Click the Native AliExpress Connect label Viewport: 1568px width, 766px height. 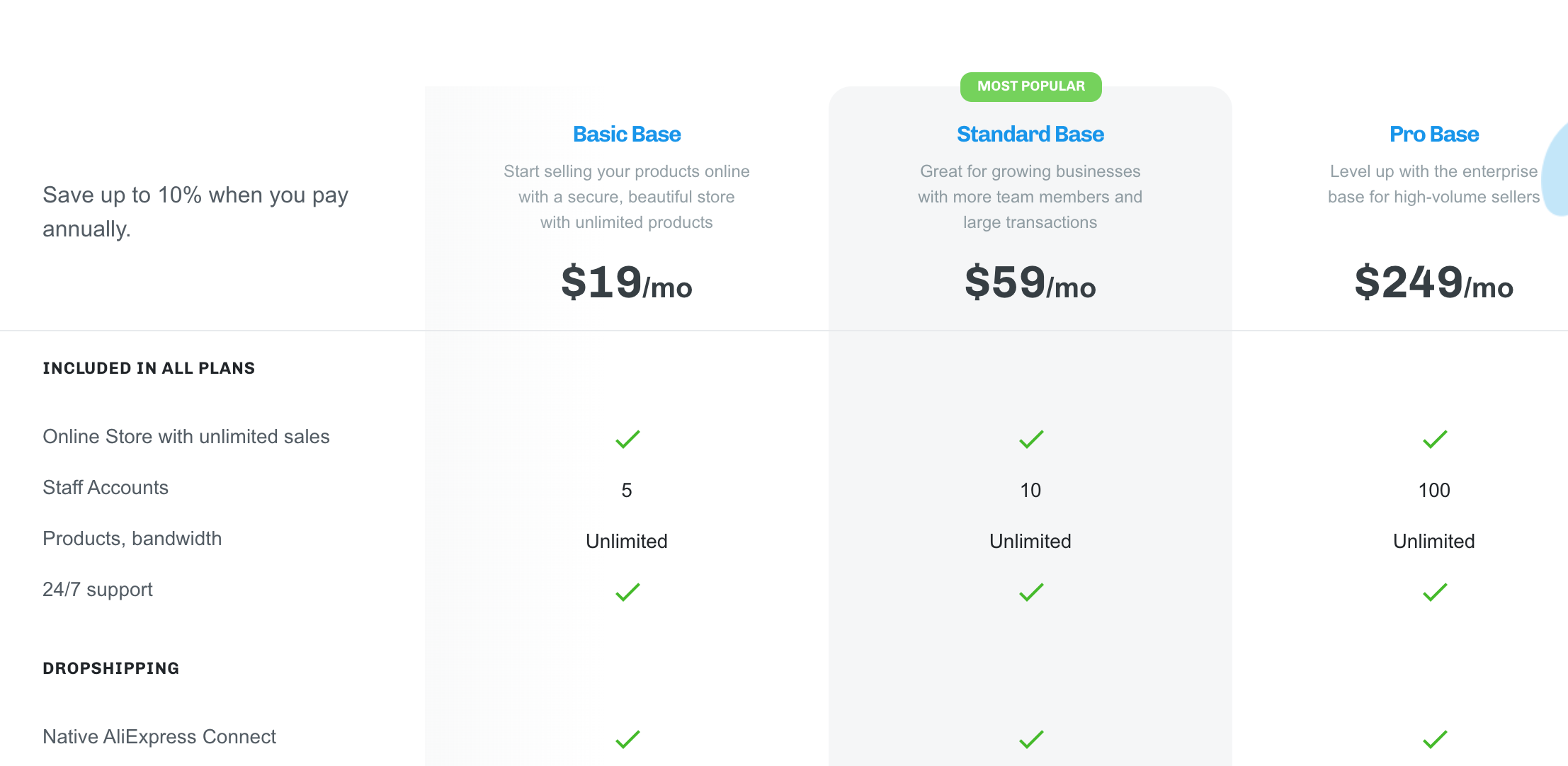coord(159,737)
